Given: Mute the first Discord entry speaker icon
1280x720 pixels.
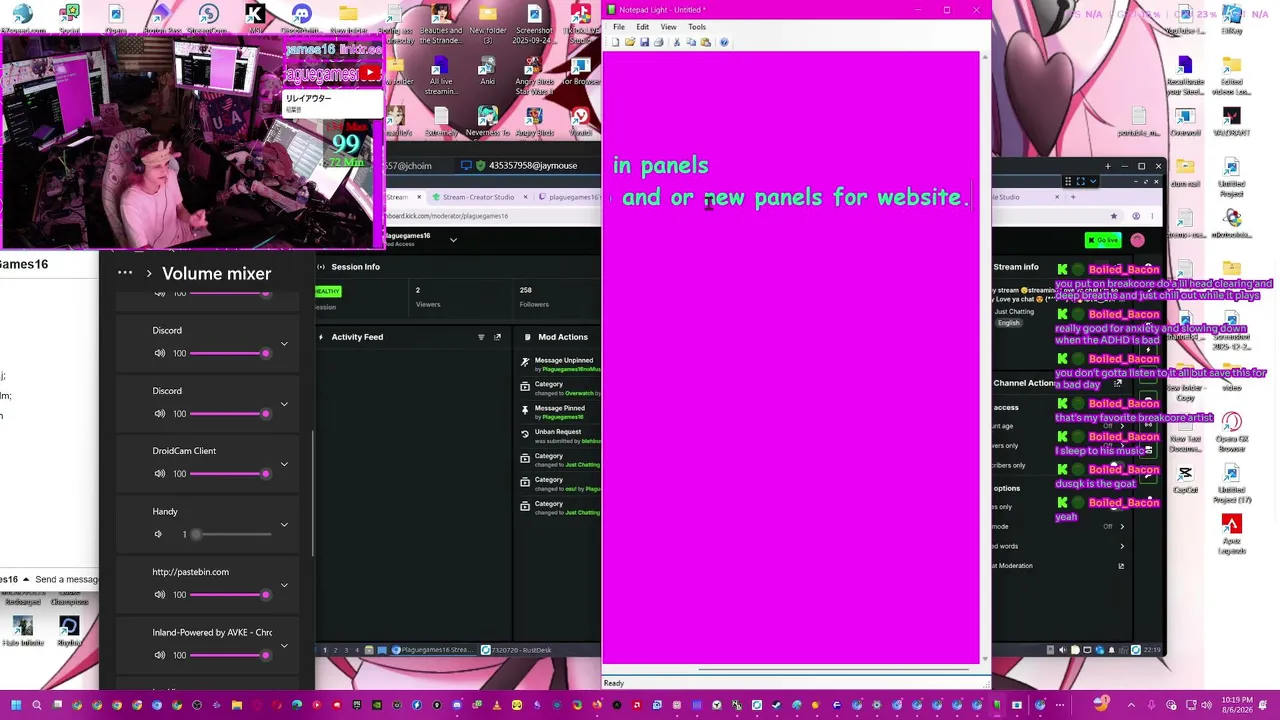Looking at the screenshot, I should click(159, 353).
